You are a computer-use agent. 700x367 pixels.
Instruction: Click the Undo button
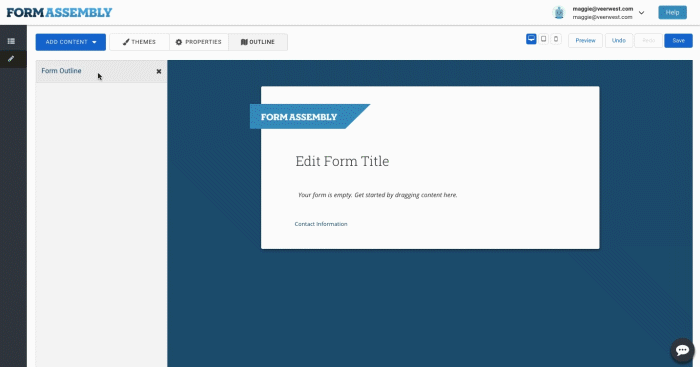click(x=619, y=41)
